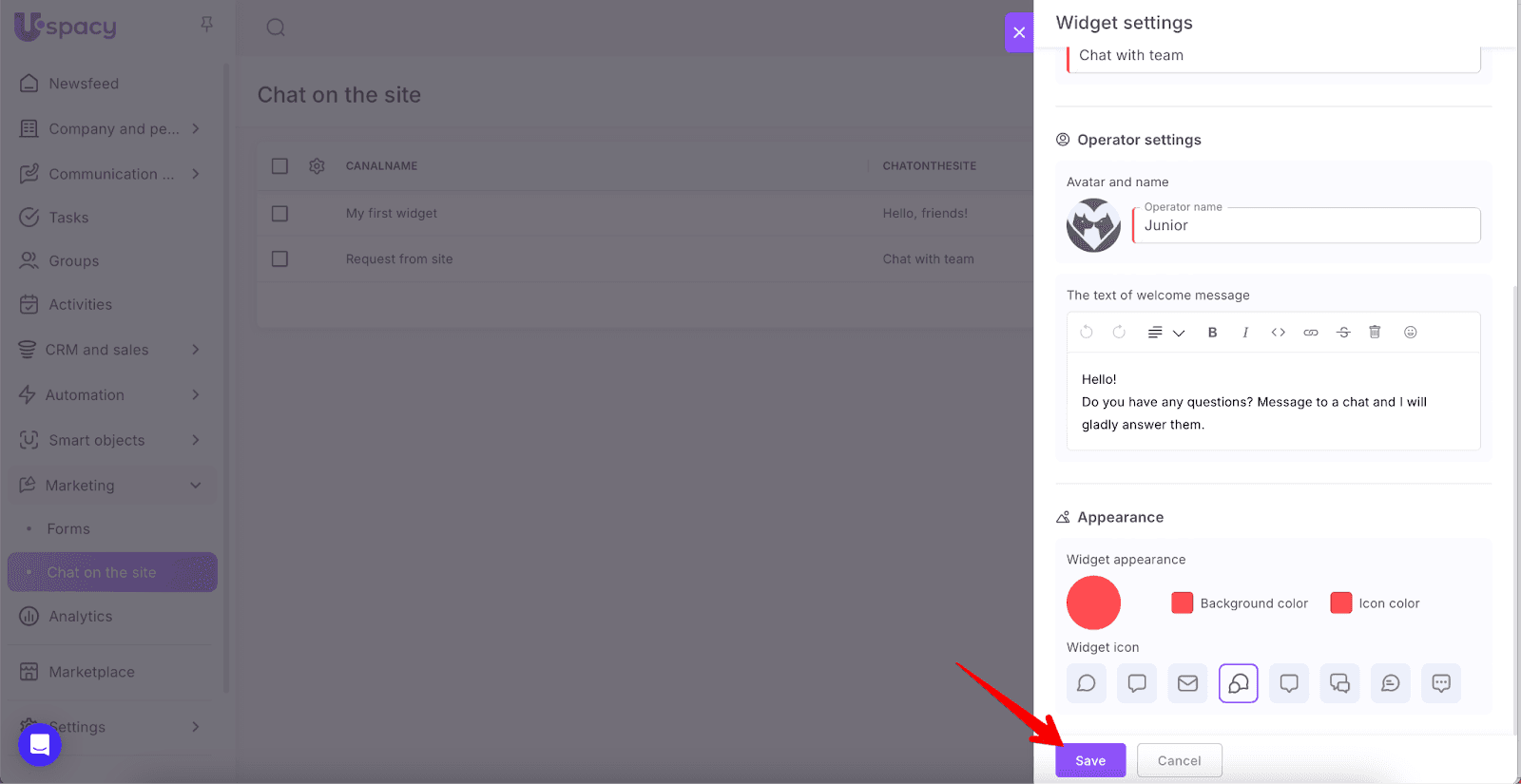Open the text alignment dropdown
1521x784 pixels.
click(1165, 333)
